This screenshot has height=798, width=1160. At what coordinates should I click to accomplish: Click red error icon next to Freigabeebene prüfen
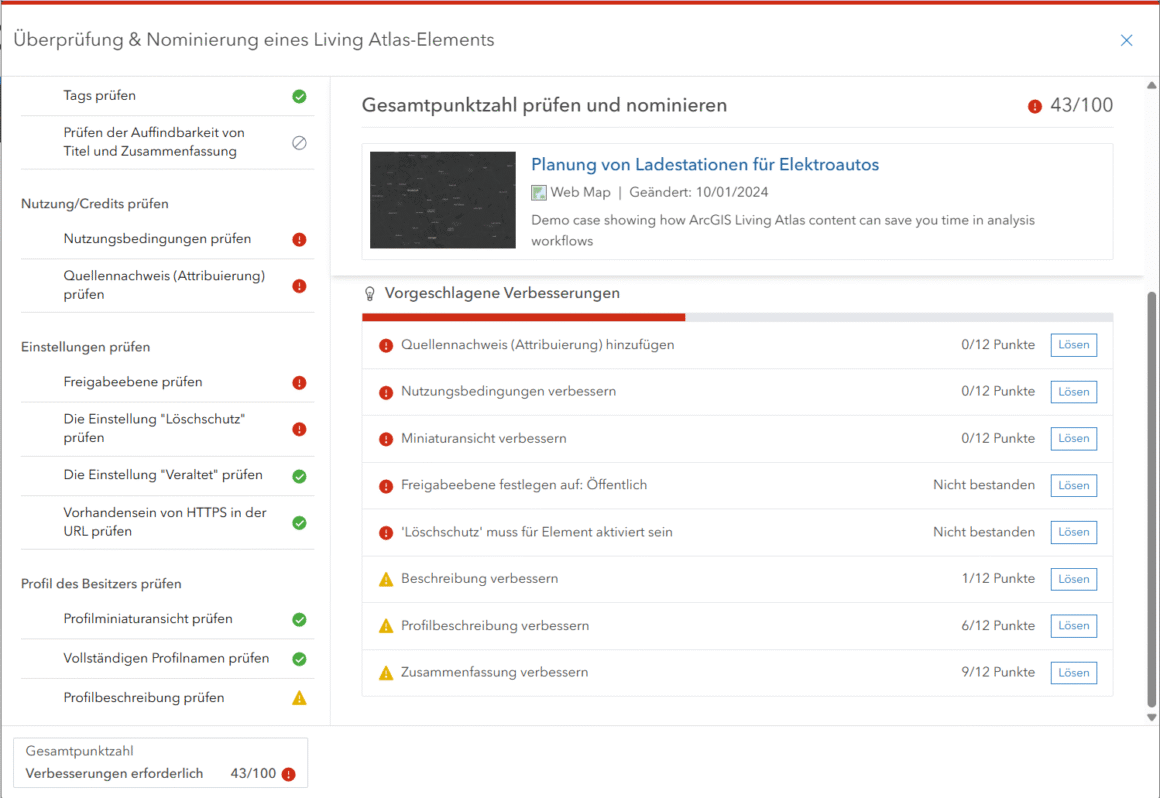(x=299, y=382)
